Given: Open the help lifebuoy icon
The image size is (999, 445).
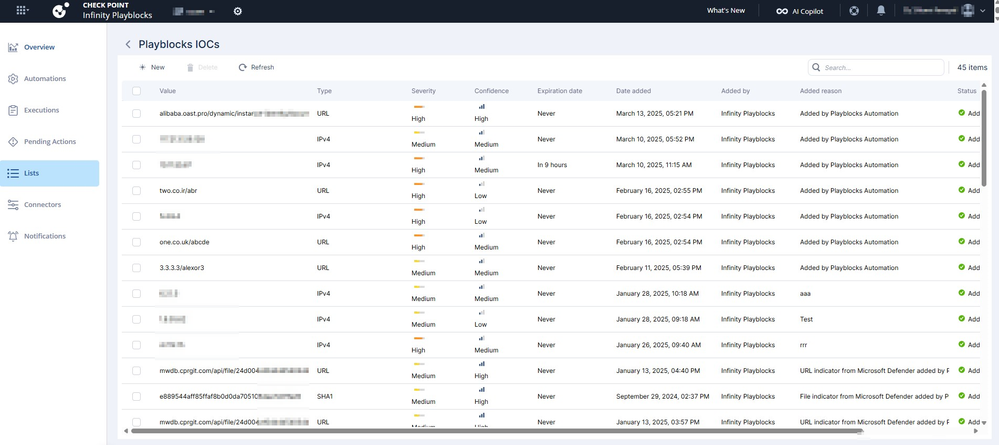Looking at the screenshot, I should (854, 11).
